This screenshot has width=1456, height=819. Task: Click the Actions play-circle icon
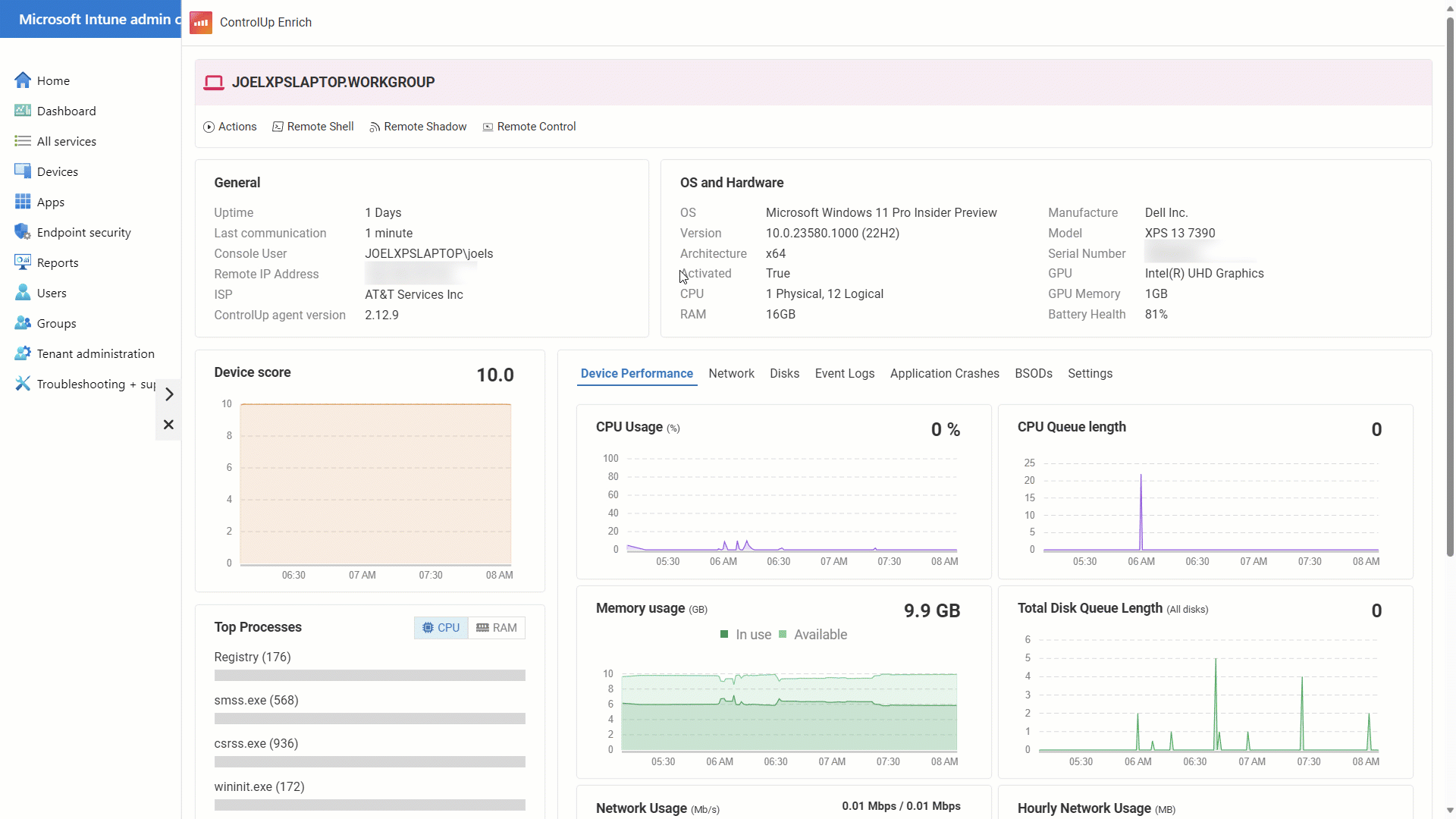coord(209,127)
